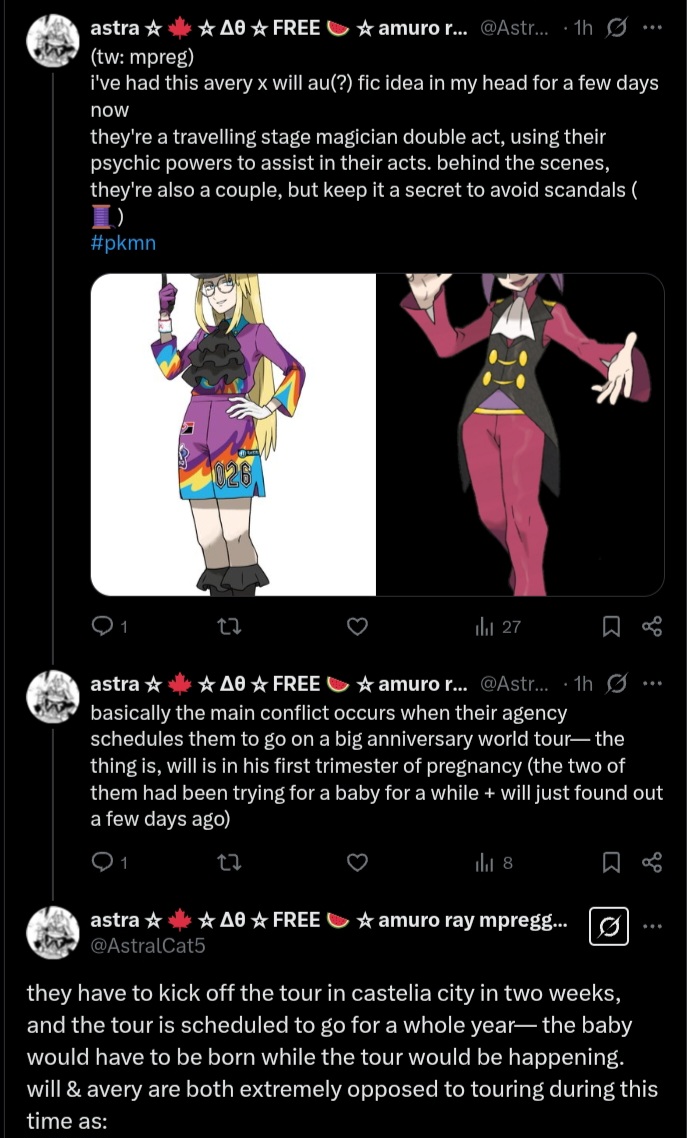The height and width of the screenshot is (1138, 687).
Task: Reply to the anniversary world tour post
Action: (x=102, y=861)
